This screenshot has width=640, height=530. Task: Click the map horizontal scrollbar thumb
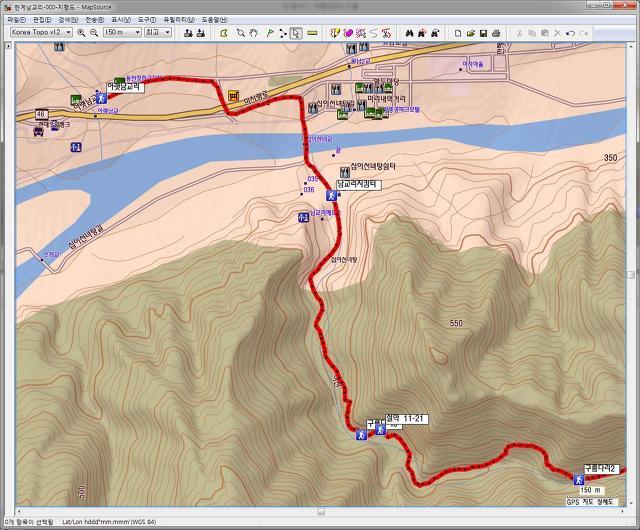321,512
